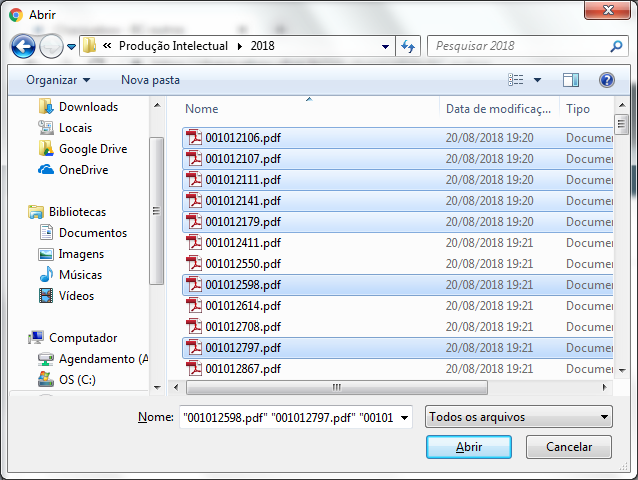Image resolution: width=638 pixels, height=480 pixels.
Task: Click navigation pane scroll down arrow
Action: click(x=157, y=388)
